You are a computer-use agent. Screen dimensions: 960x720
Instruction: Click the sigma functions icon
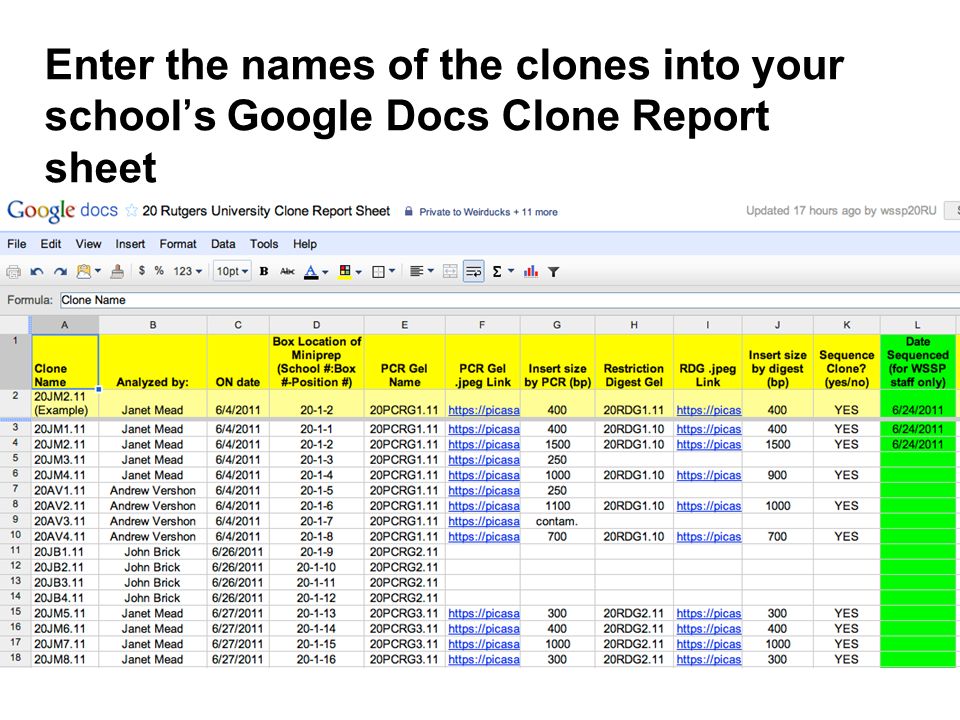coord(497,271)
